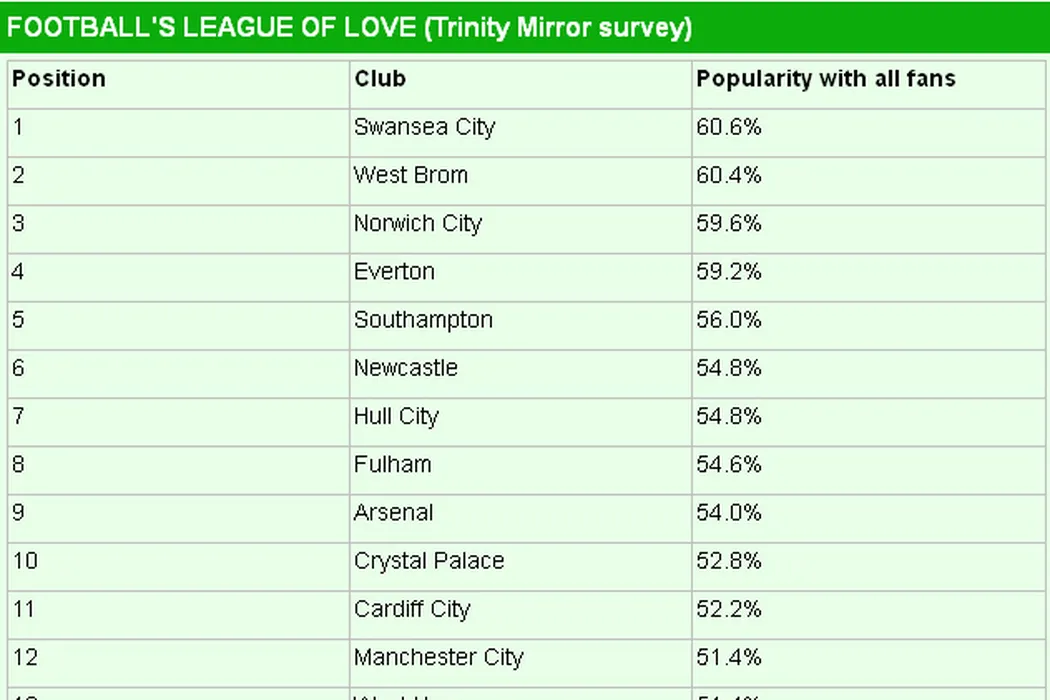Click the Position column header
Viewport: 1050px width, 700px height.
click(x=59, y=79)
